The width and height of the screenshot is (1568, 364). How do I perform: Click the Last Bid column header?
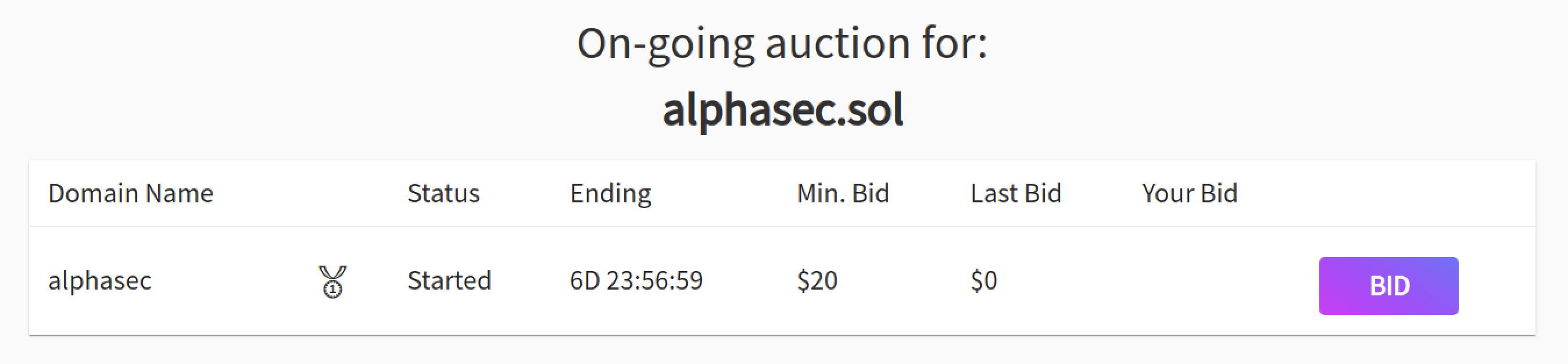click(1015, 193)
